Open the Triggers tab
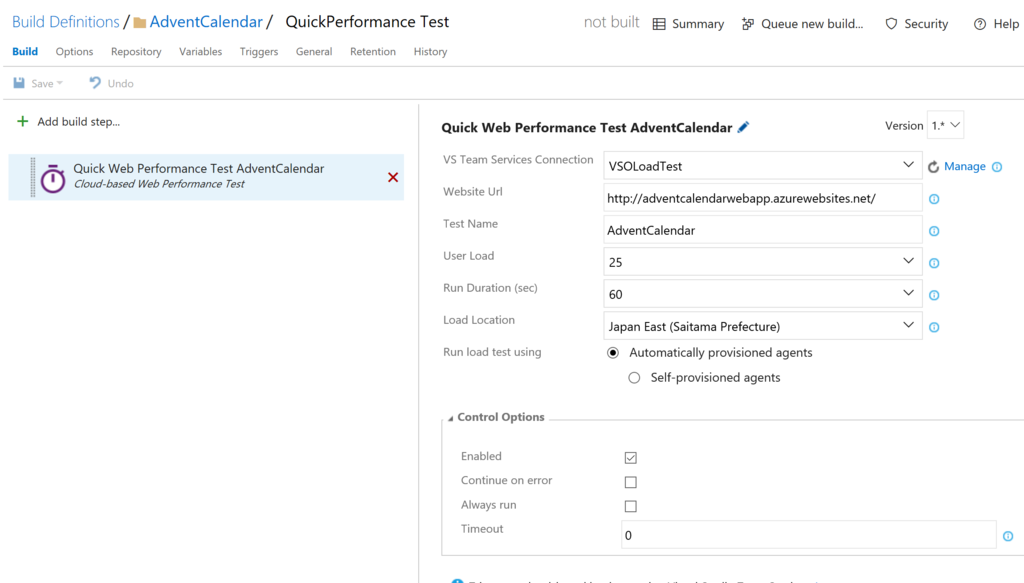Image resolution: width=1024 pixels, height=583 pixels. (x=259, y=52)
